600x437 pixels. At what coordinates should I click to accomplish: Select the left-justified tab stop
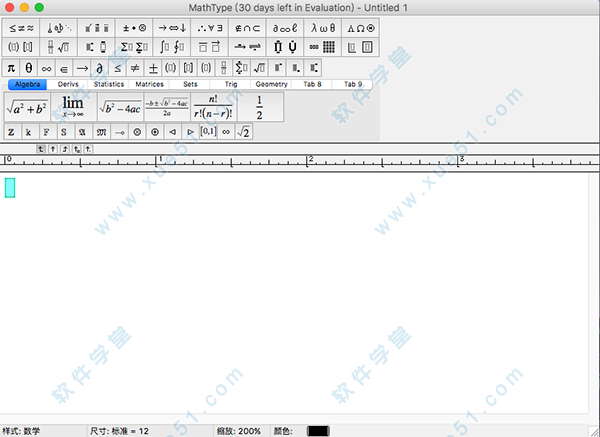click(41, 149)
